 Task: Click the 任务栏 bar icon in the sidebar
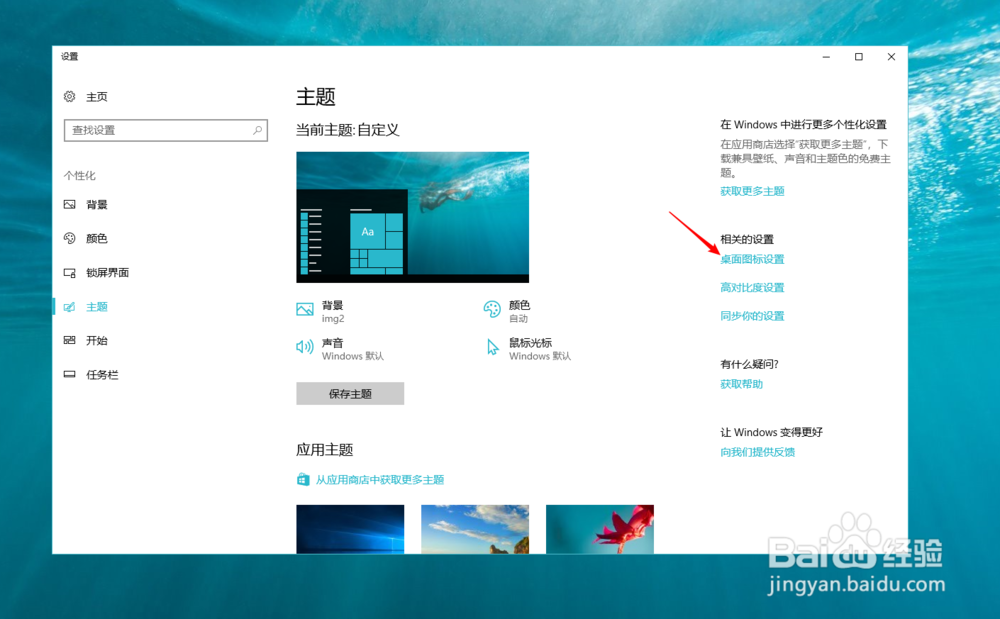pos(70,374)
